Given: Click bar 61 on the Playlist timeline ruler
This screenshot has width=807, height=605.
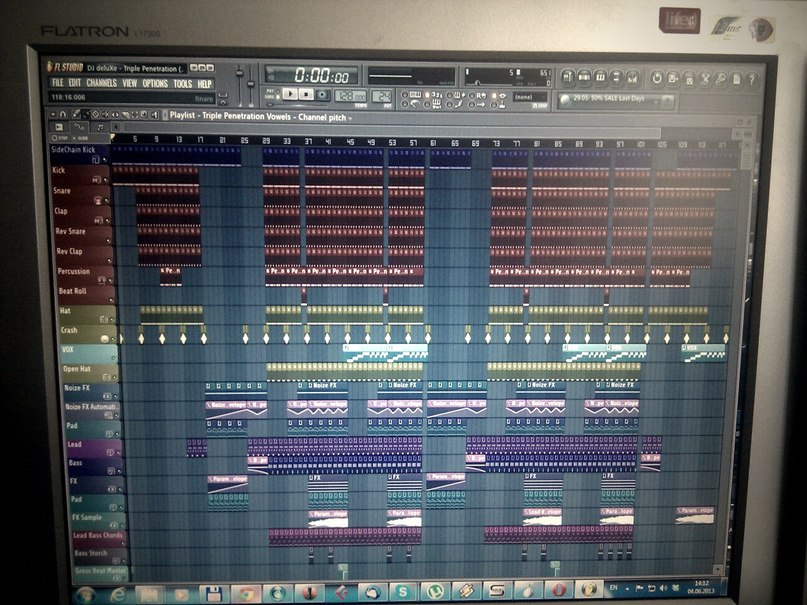Looking at the screenshot, I should click(433, 143).
